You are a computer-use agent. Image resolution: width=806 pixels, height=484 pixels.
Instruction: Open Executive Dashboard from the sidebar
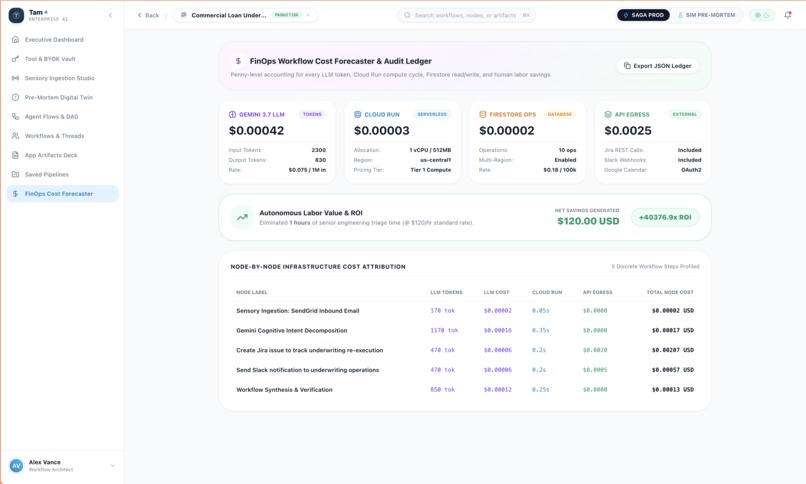tap(62, 40)
